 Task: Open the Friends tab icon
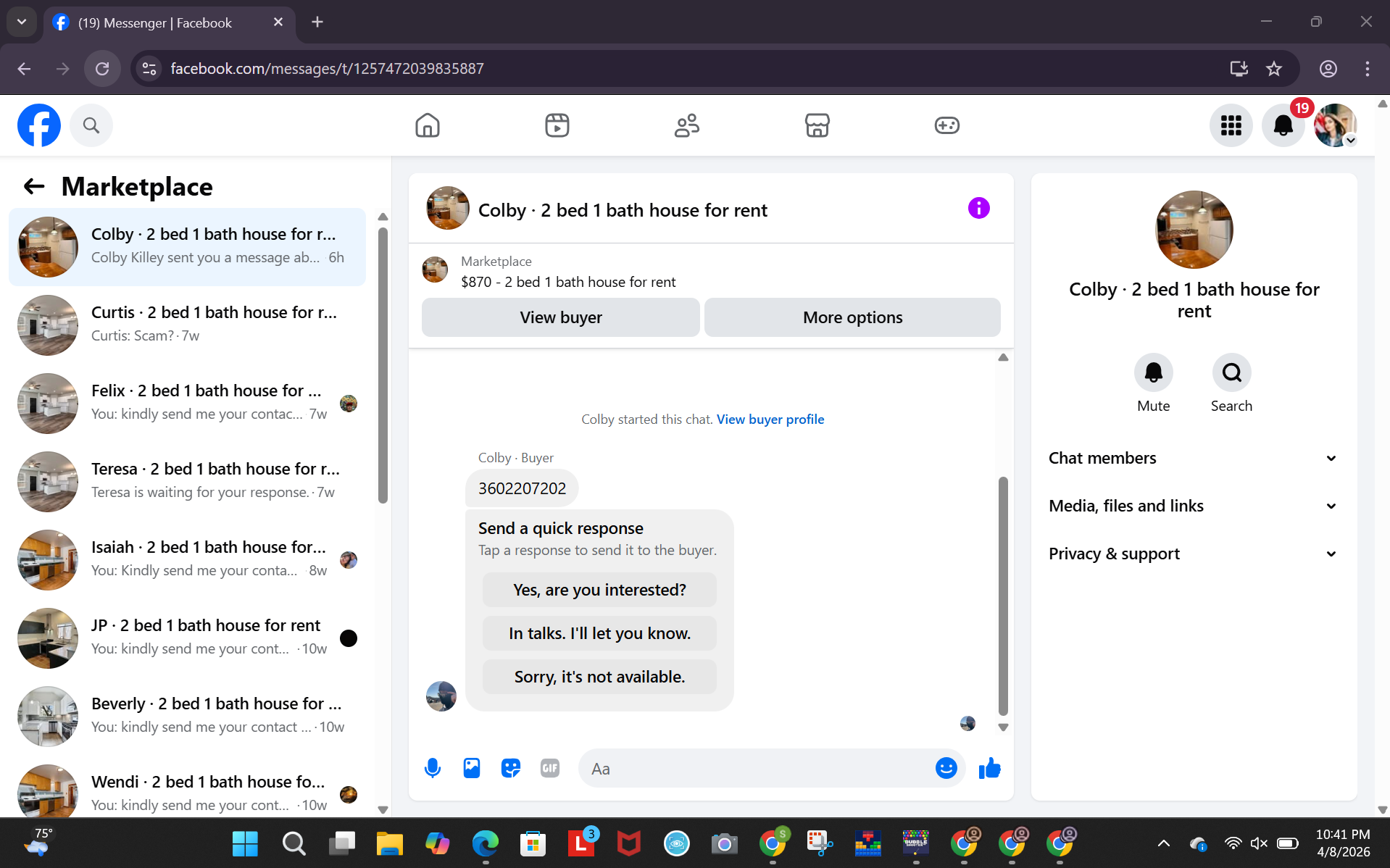pyautogui.click(x=686, y=125)
